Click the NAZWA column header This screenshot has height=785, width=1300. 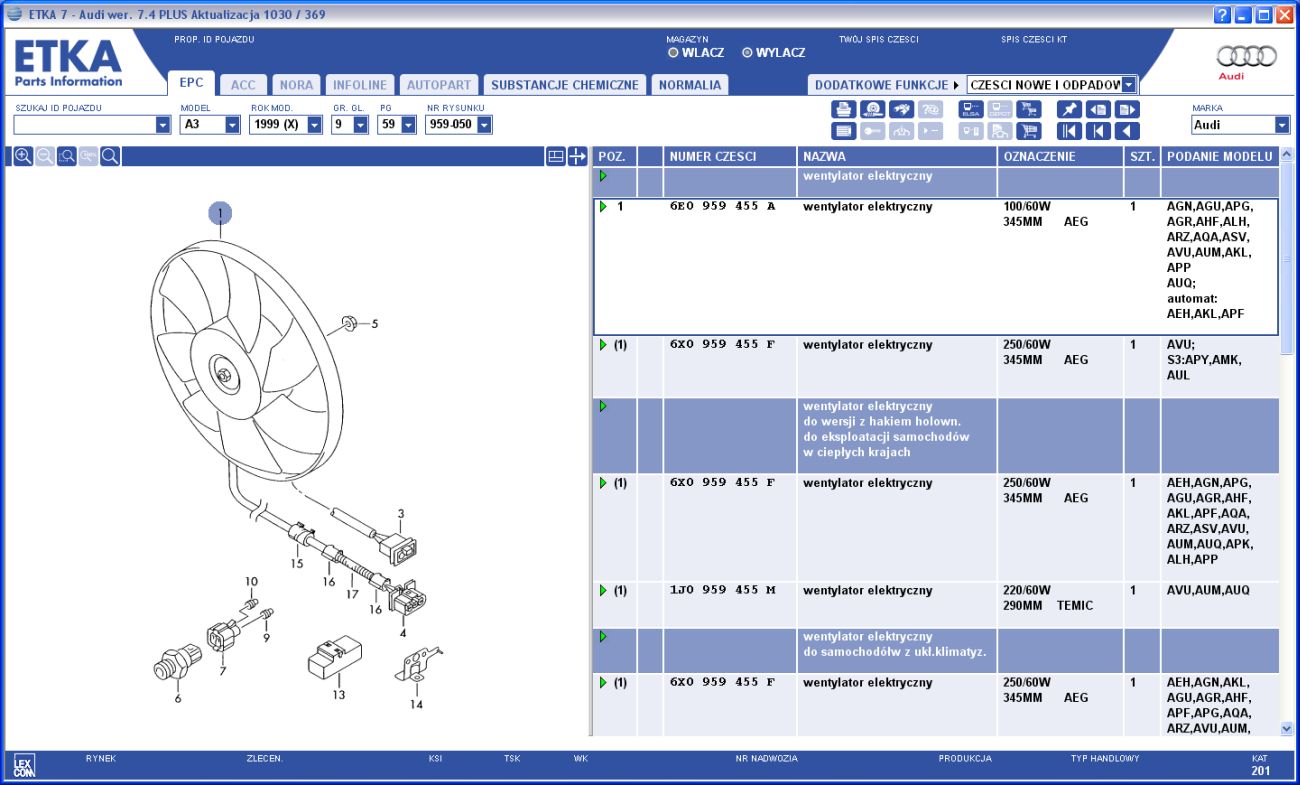pos(896,157)
